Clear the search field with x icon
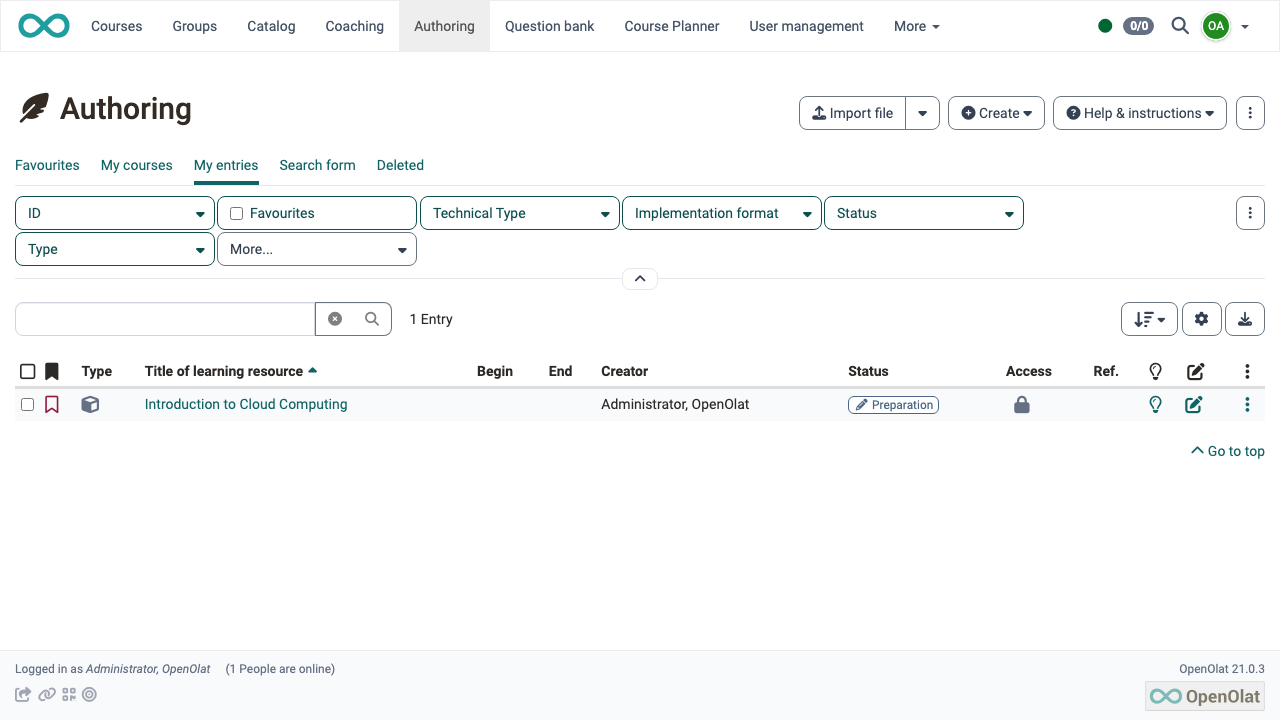The width and height of the screenshot is (1280, 720). pos(335,319)
